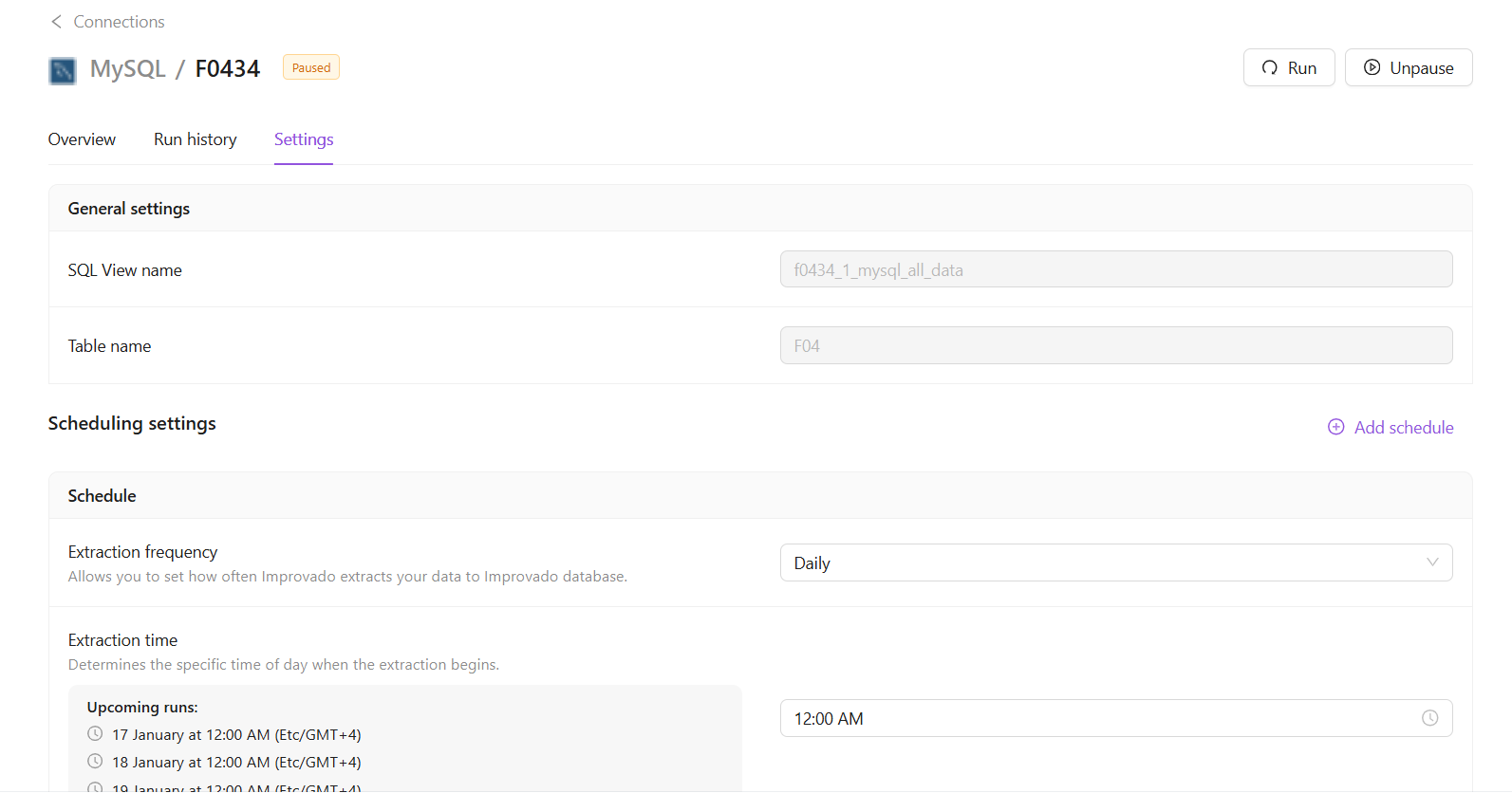Go back via the Connections link
The image size is (1512, 793).
(119, 22)
